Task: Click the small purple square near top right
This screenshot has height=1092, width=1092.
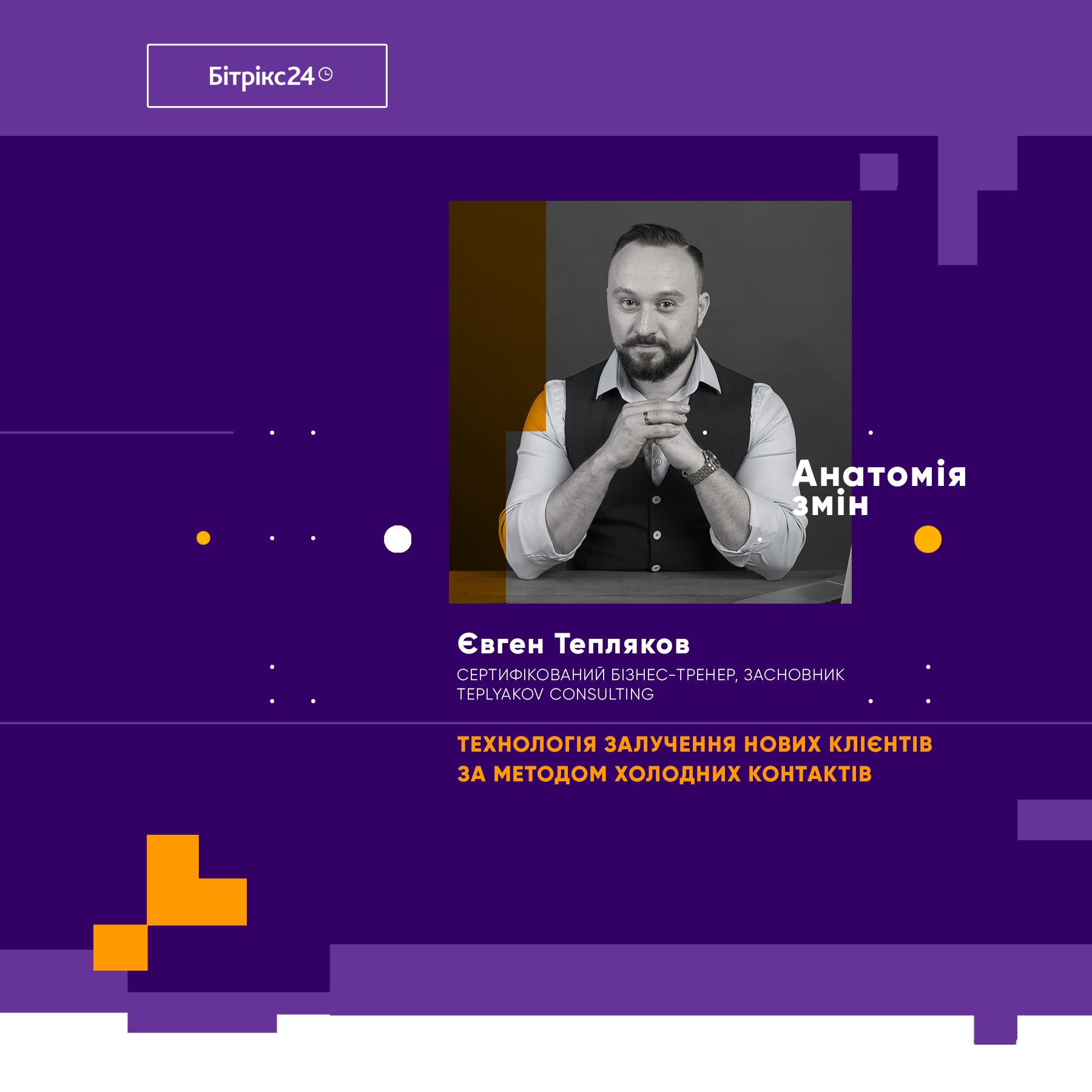Action: [x=878, y=172]
